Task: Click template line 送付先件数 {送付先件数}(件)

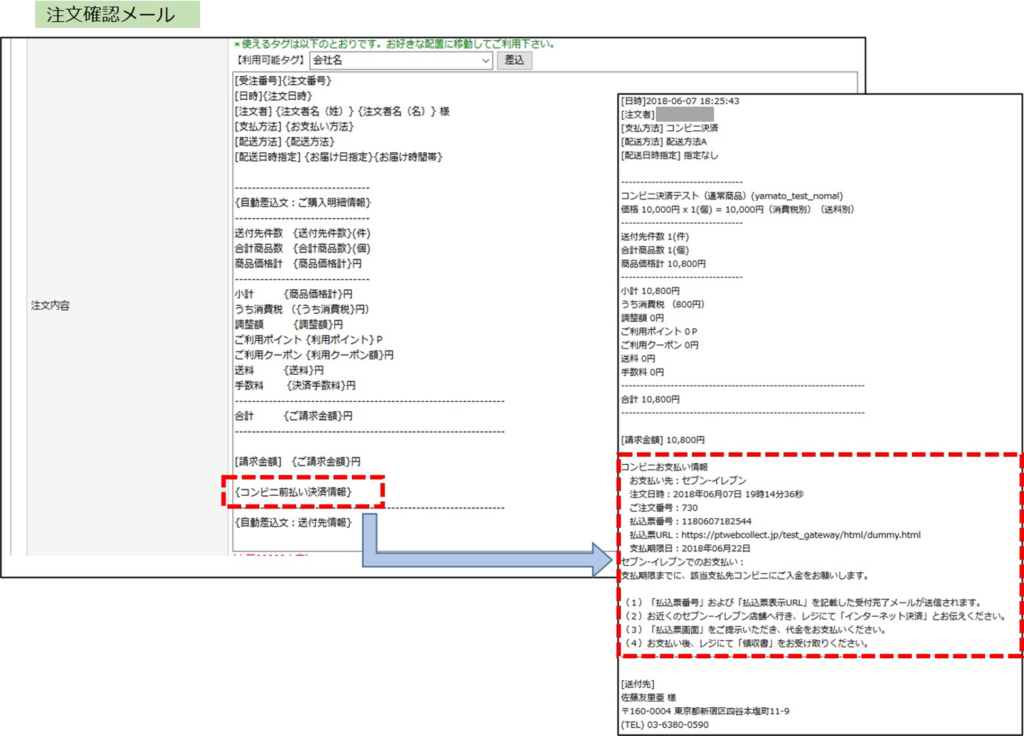Action: 302,233
